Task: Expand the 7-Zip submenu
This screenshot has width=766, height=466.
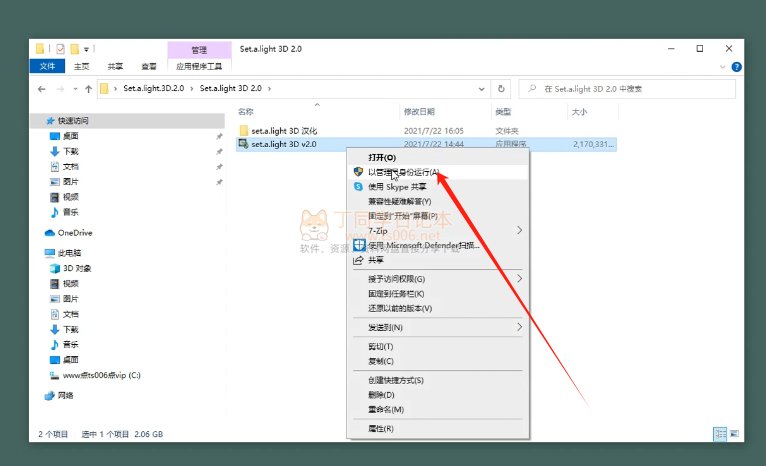Action: [438, 231]
